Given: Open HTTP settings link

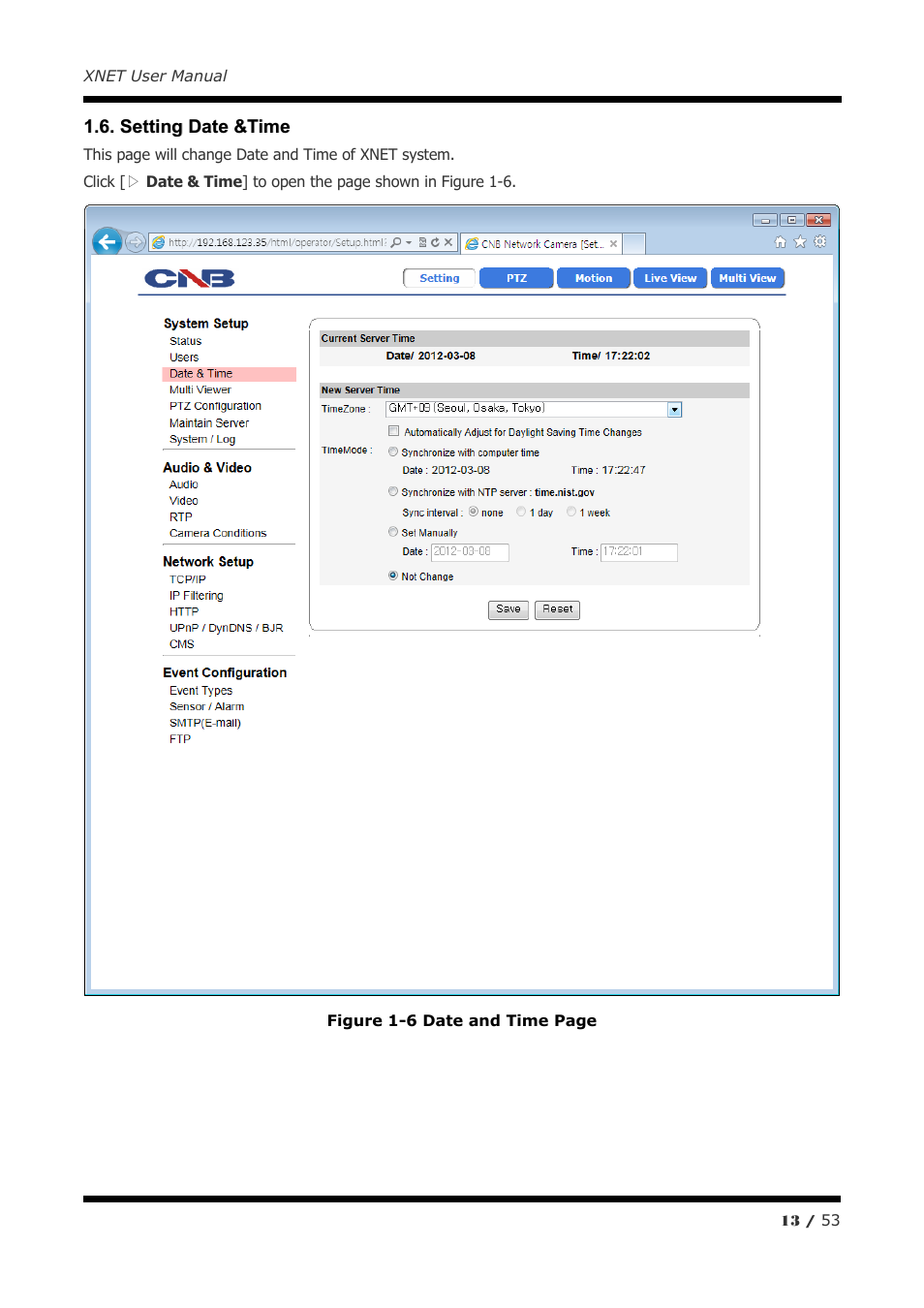Looking at the screenshot, I should coord(183,612).
